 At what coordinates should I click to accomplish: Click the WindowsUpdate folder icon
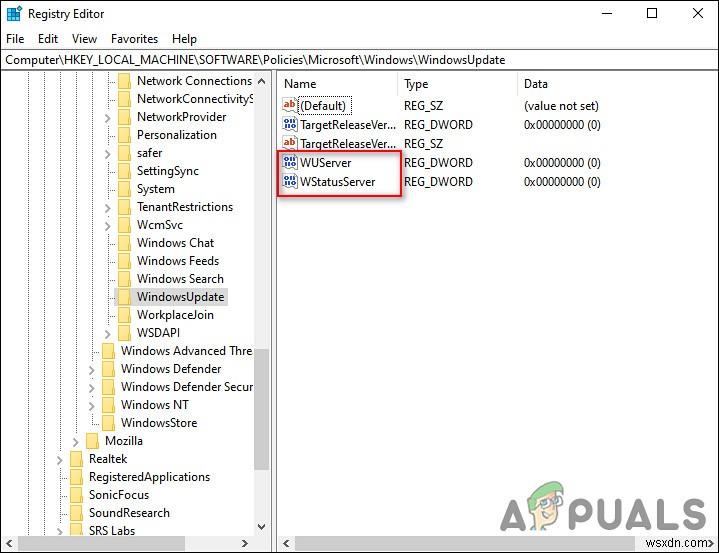[124, 297]
